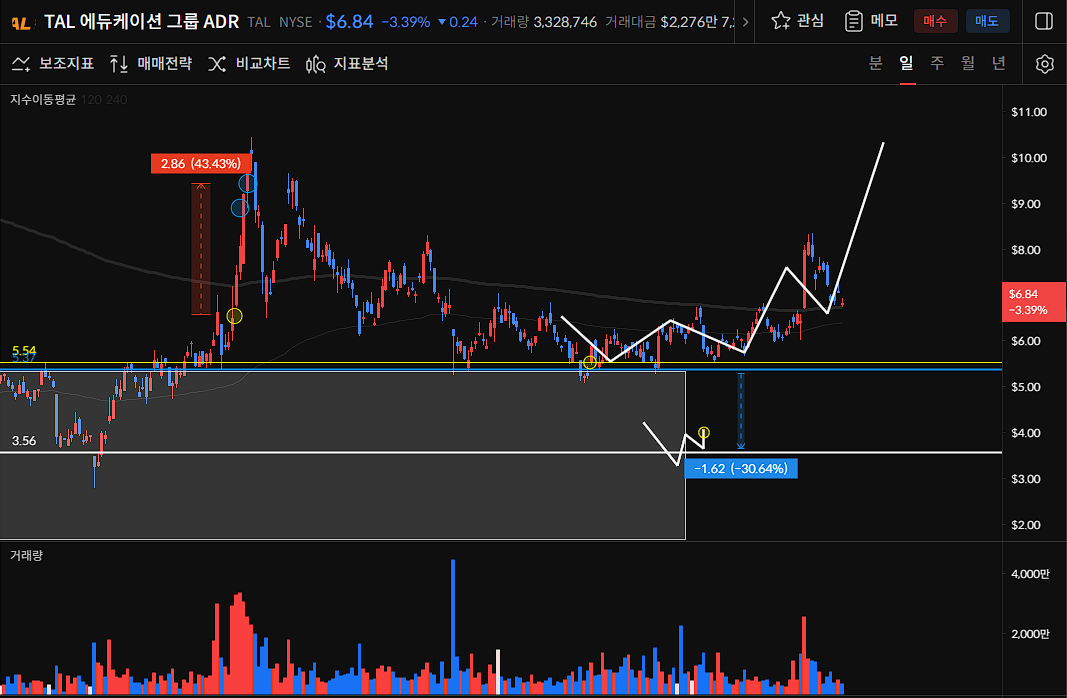
Task: Click the TAL company logo icon
Action: 20,22
